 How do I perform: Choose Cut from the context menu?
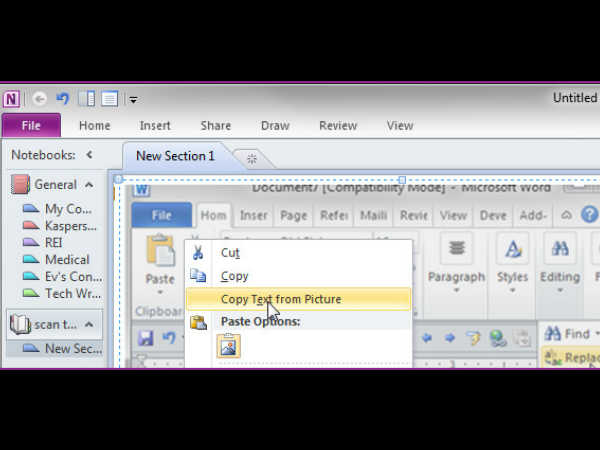click(x=299, y=253)
